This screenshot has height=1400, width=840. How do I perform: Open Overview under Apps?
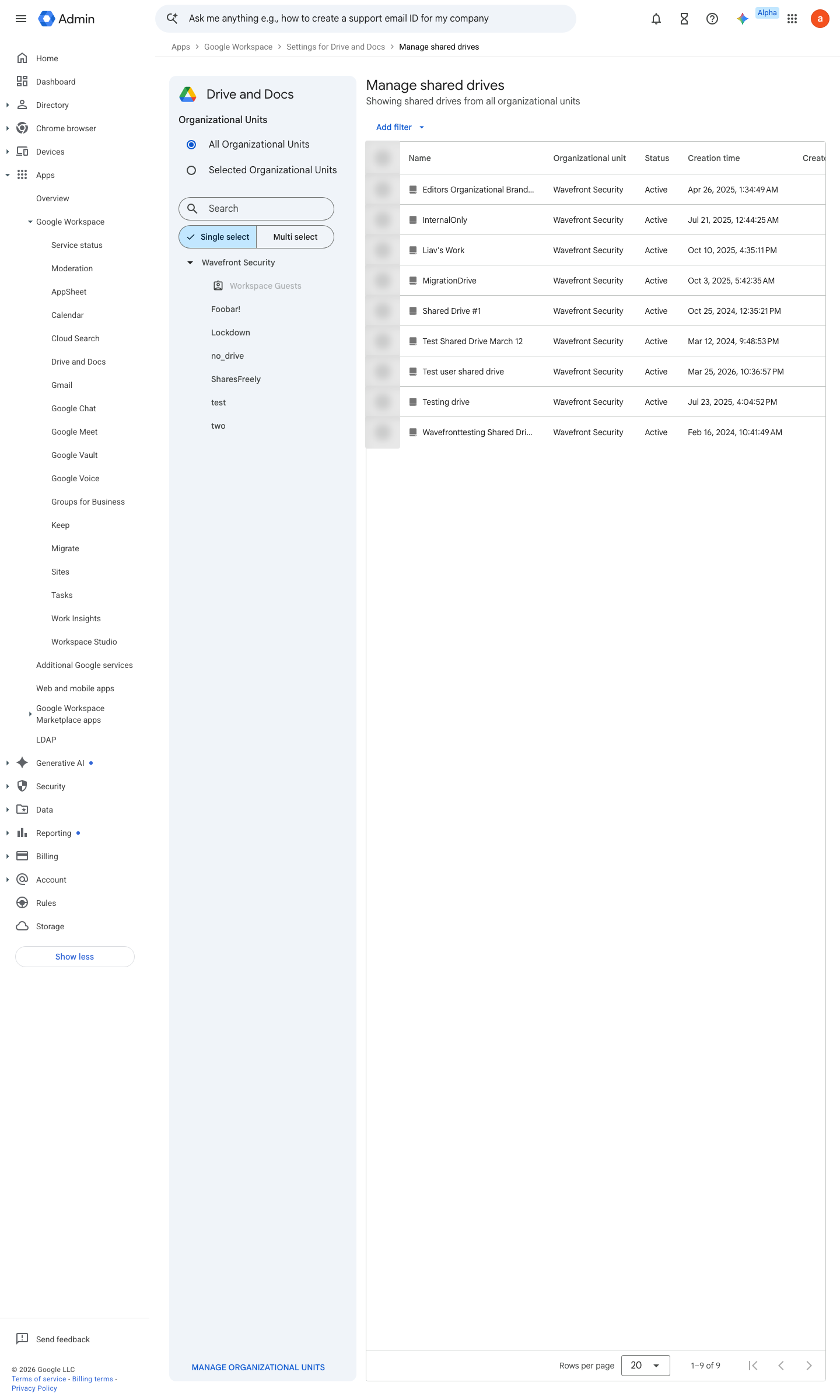click(52, 198)
